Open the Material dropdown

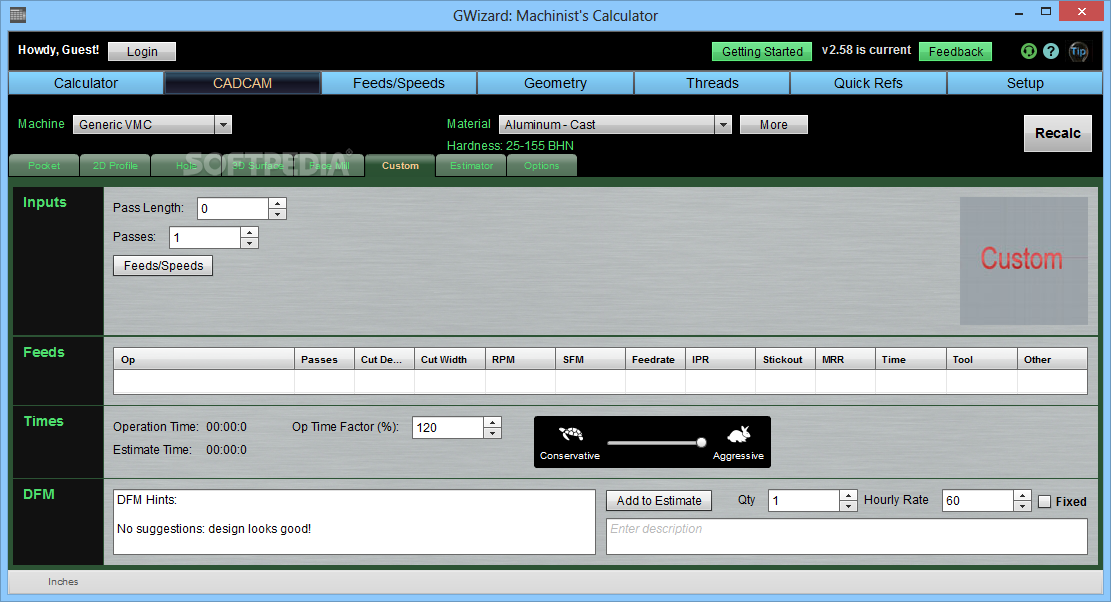tap(723, 125)
